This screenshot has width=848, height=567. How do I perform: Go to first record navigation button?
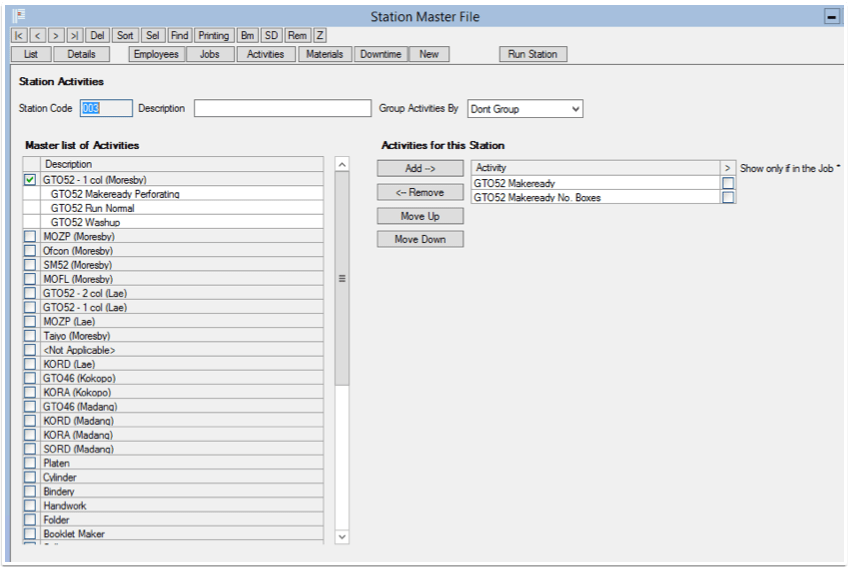click(x=19, y=36)
